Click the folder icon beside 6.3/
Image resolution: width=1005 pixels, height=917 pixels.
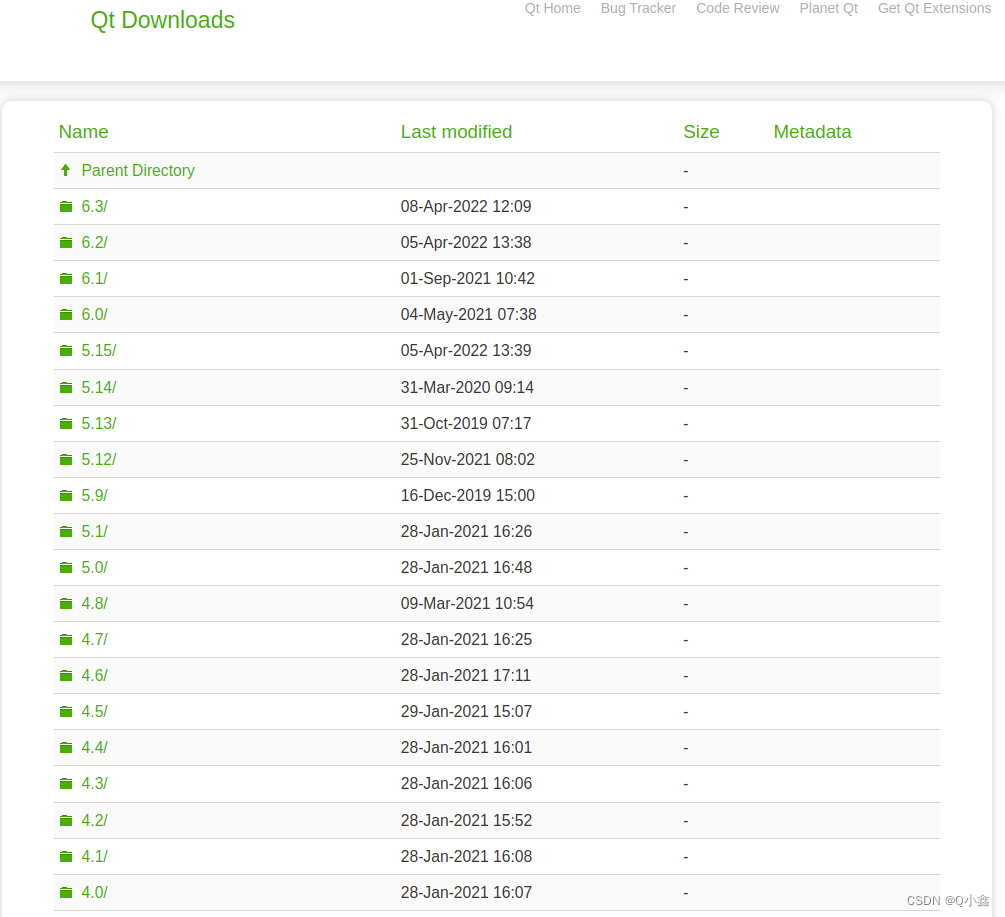[x=66, y=206]
